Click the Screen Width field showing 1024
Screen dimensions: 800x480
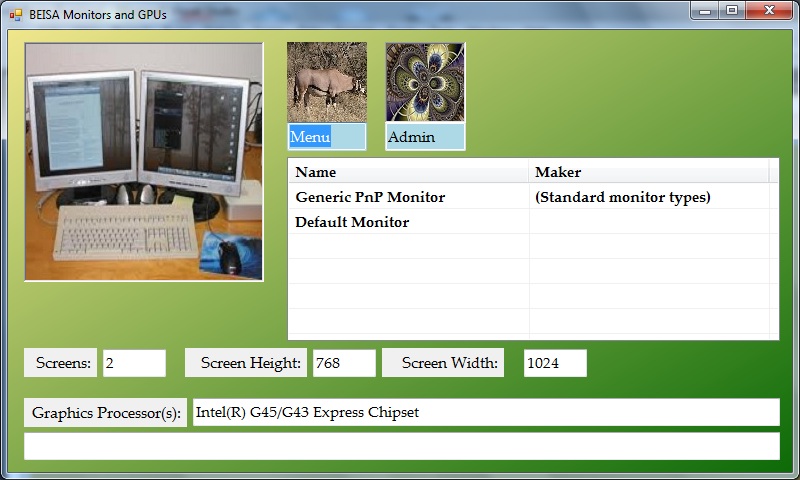[555, 363]
